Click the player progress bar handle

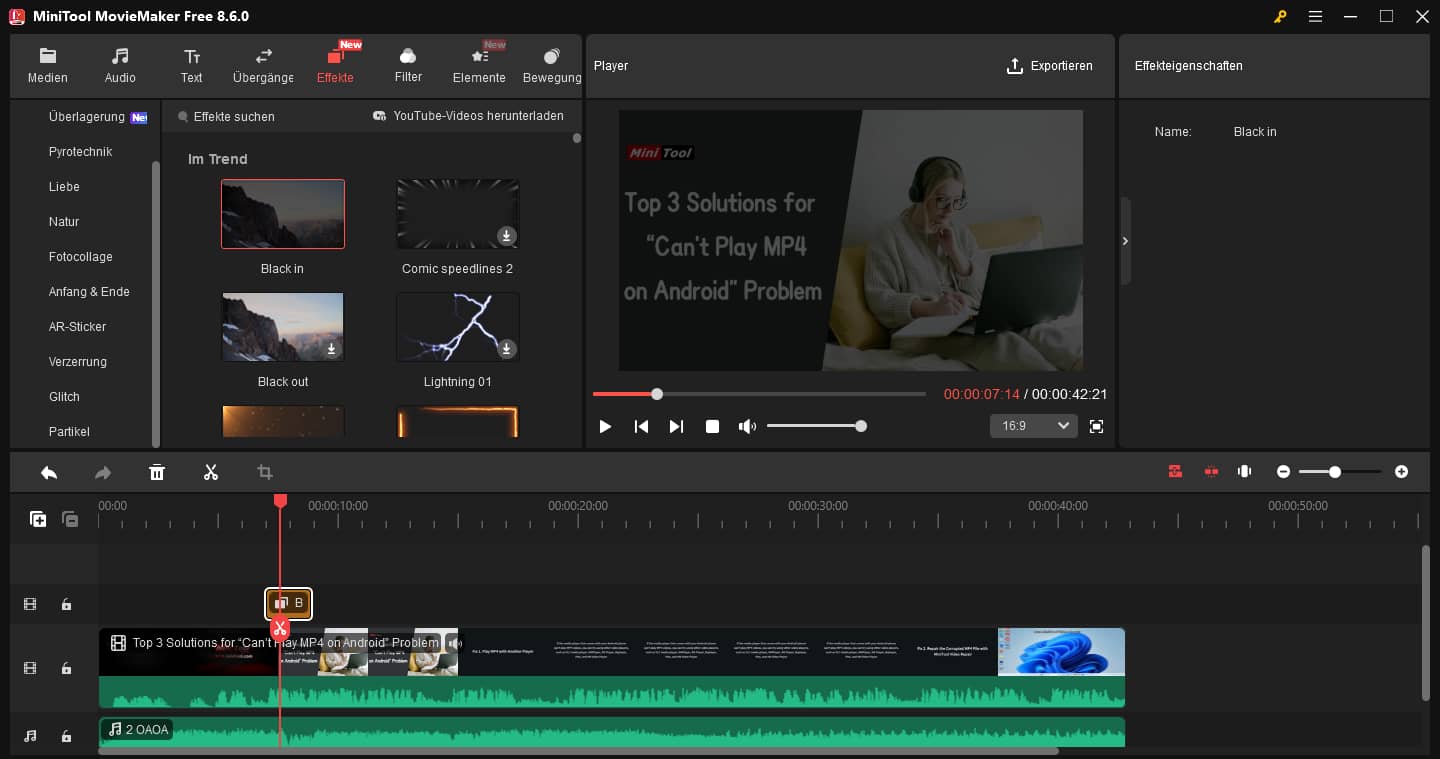click(x=657, y=394)
